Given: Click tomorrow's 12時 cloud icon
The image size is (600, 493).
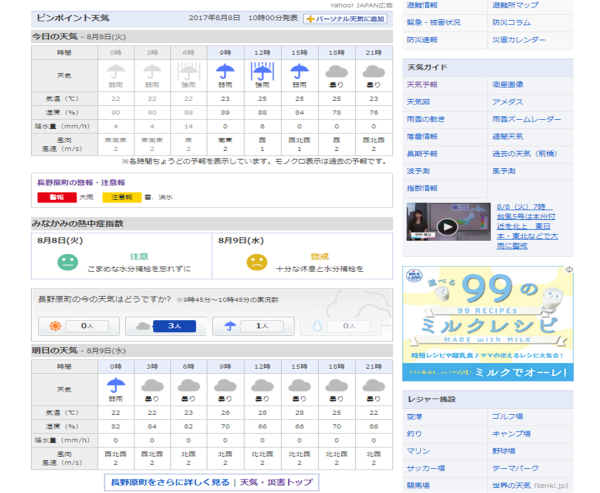Looking at the screenshot, I should coord(262,385).
